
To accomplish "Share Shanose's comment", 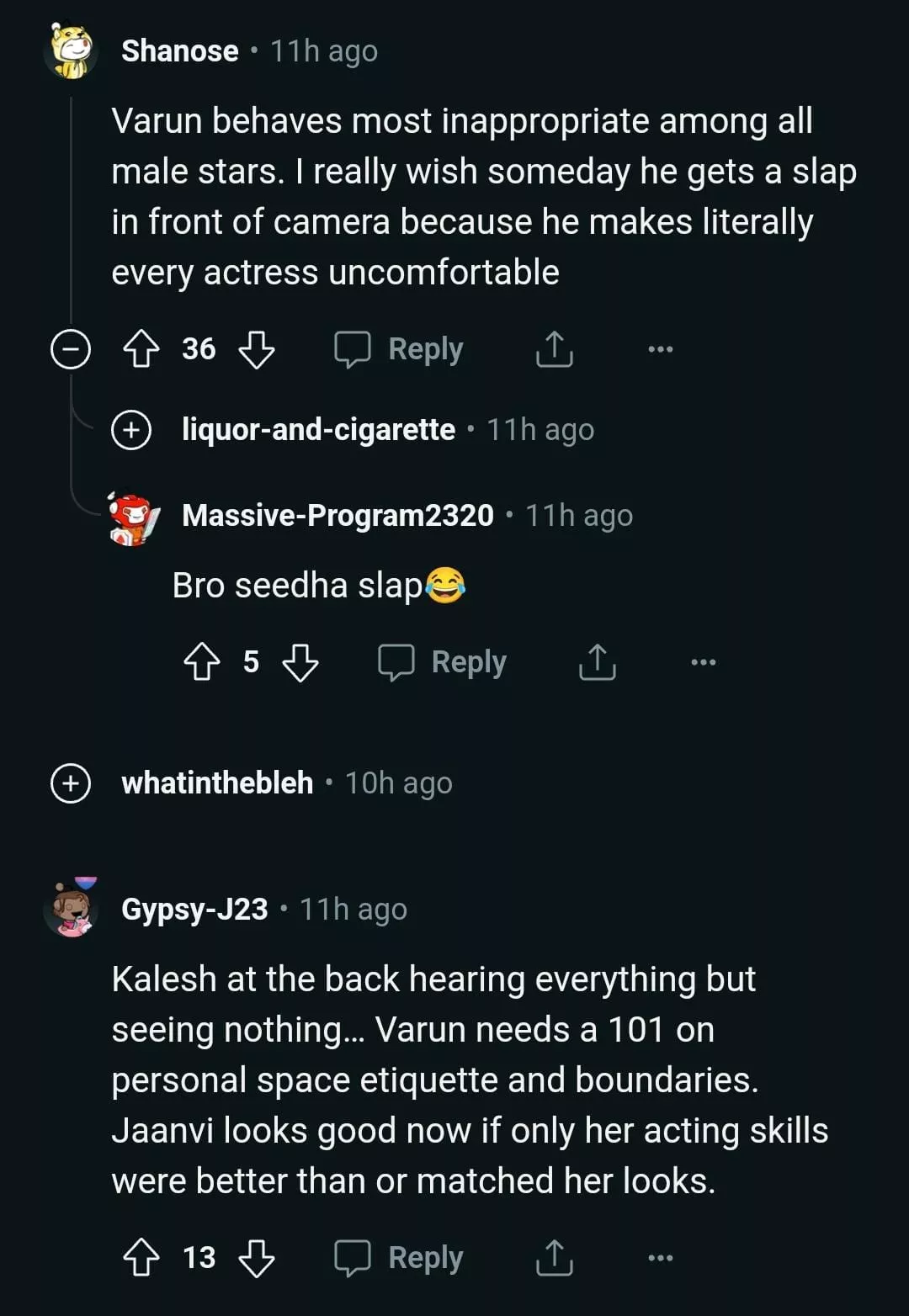I will tap(554, 349).
